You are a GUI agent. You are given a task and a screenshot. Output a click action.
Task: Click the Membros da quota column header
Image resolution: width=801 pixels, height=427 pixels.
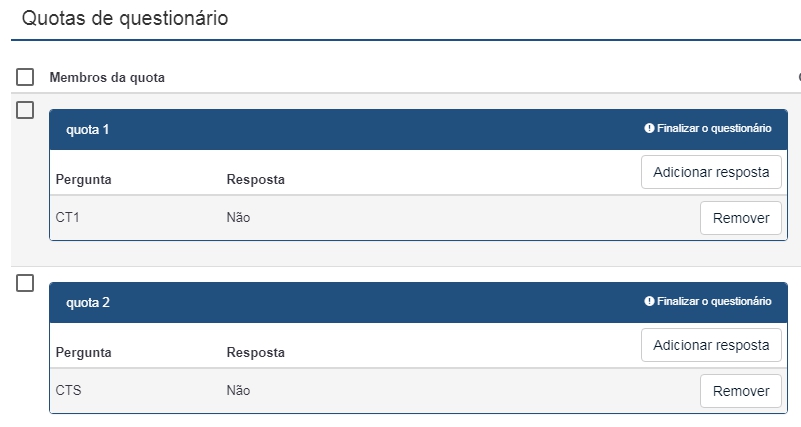pyautogui.click(x=107, y=78)
